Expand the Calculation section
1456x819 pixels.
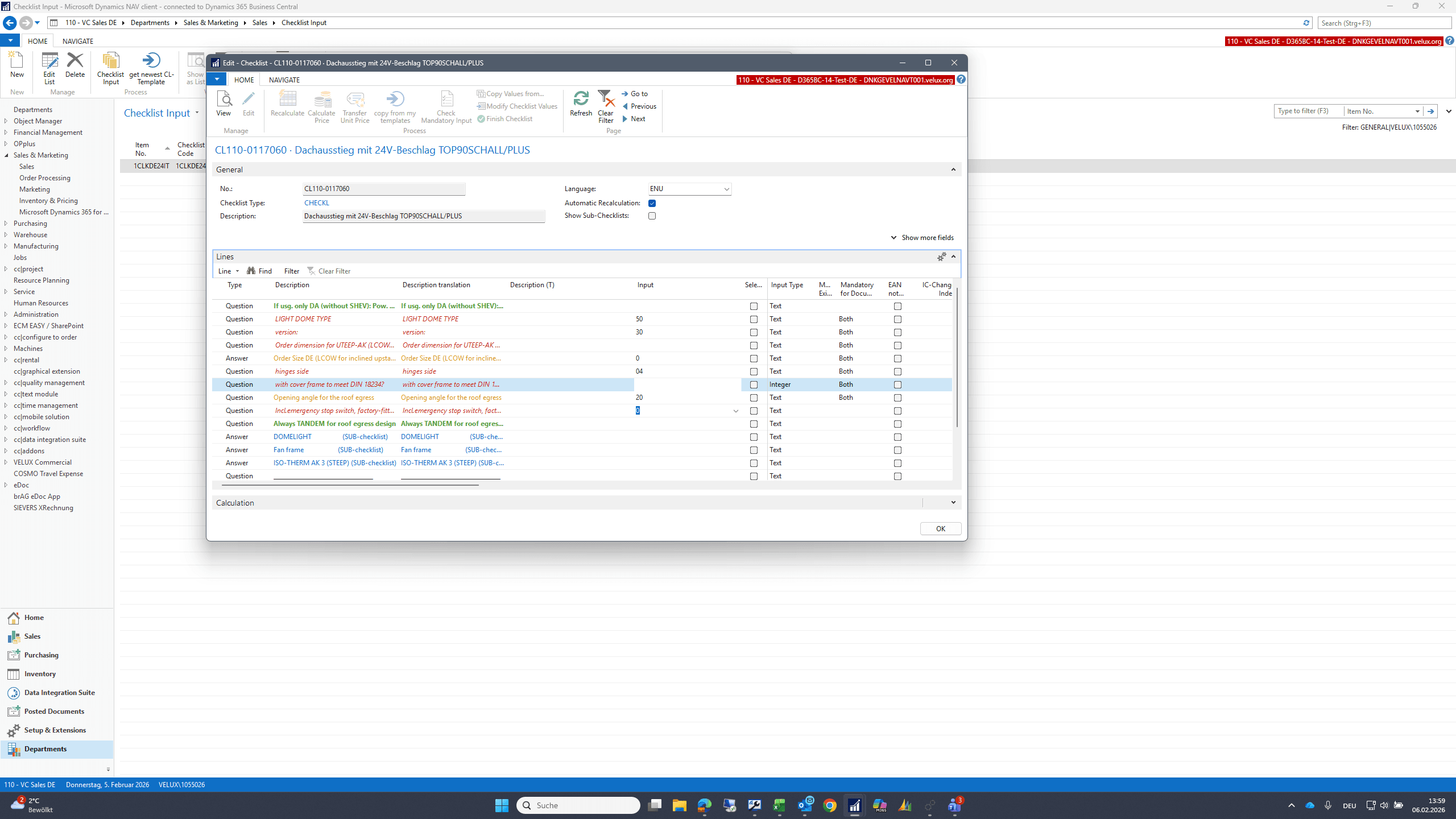pyautogui.click(x=953, y=503)
